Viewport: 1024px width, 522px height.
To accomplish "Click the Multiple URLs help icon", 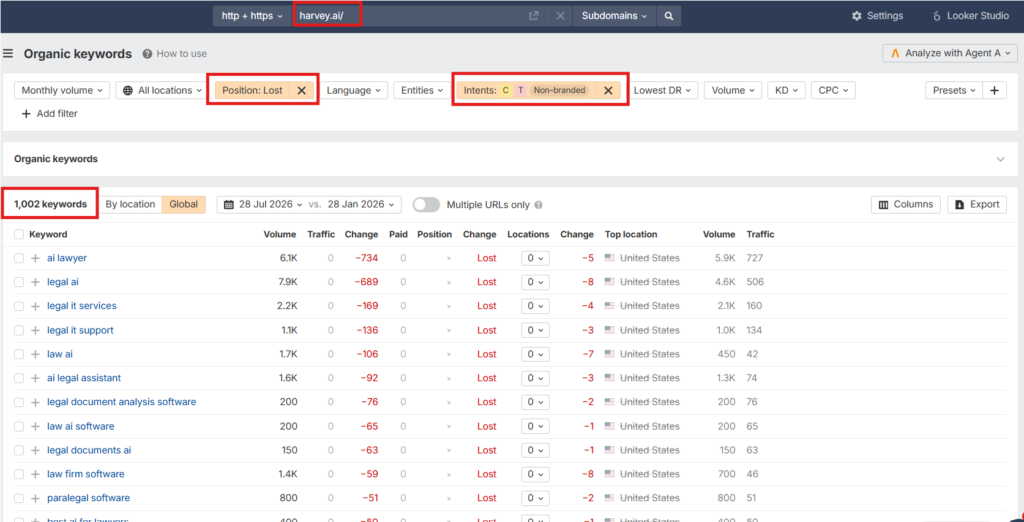I will point(539,204).
